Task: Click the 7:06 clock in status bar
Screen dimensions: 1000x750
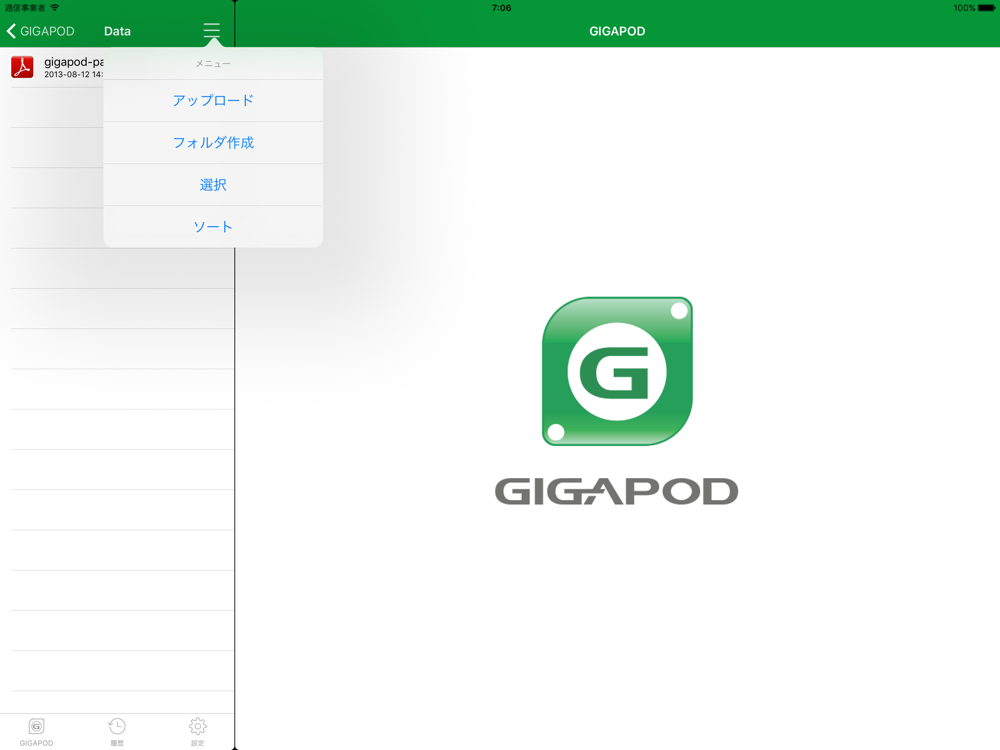Action: [x=501, y=8]
